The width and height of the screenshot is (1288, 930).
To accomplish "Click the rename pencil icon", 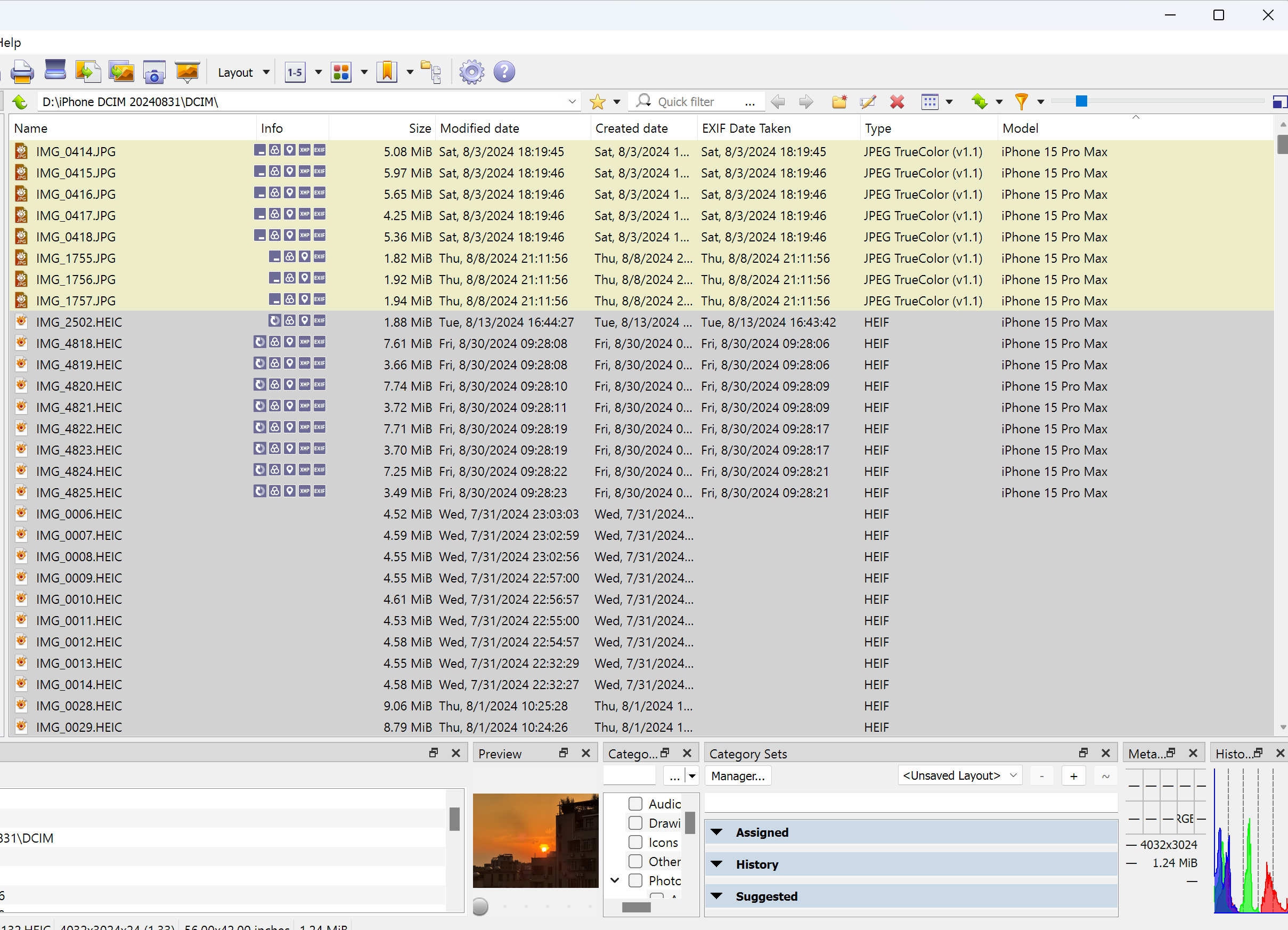I will point(868,102).
